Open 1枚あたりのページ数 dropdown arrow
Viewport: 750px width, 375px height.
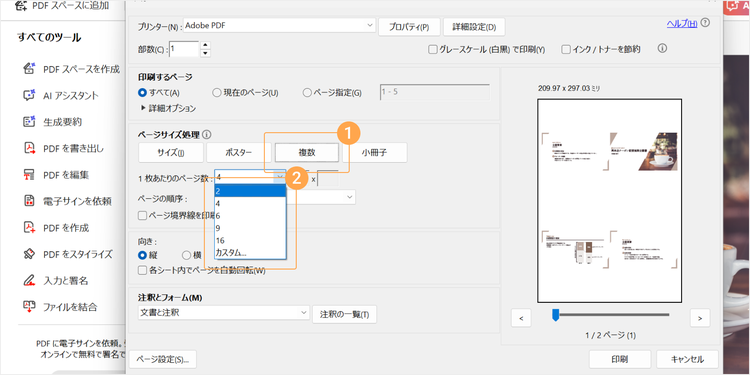279,177
